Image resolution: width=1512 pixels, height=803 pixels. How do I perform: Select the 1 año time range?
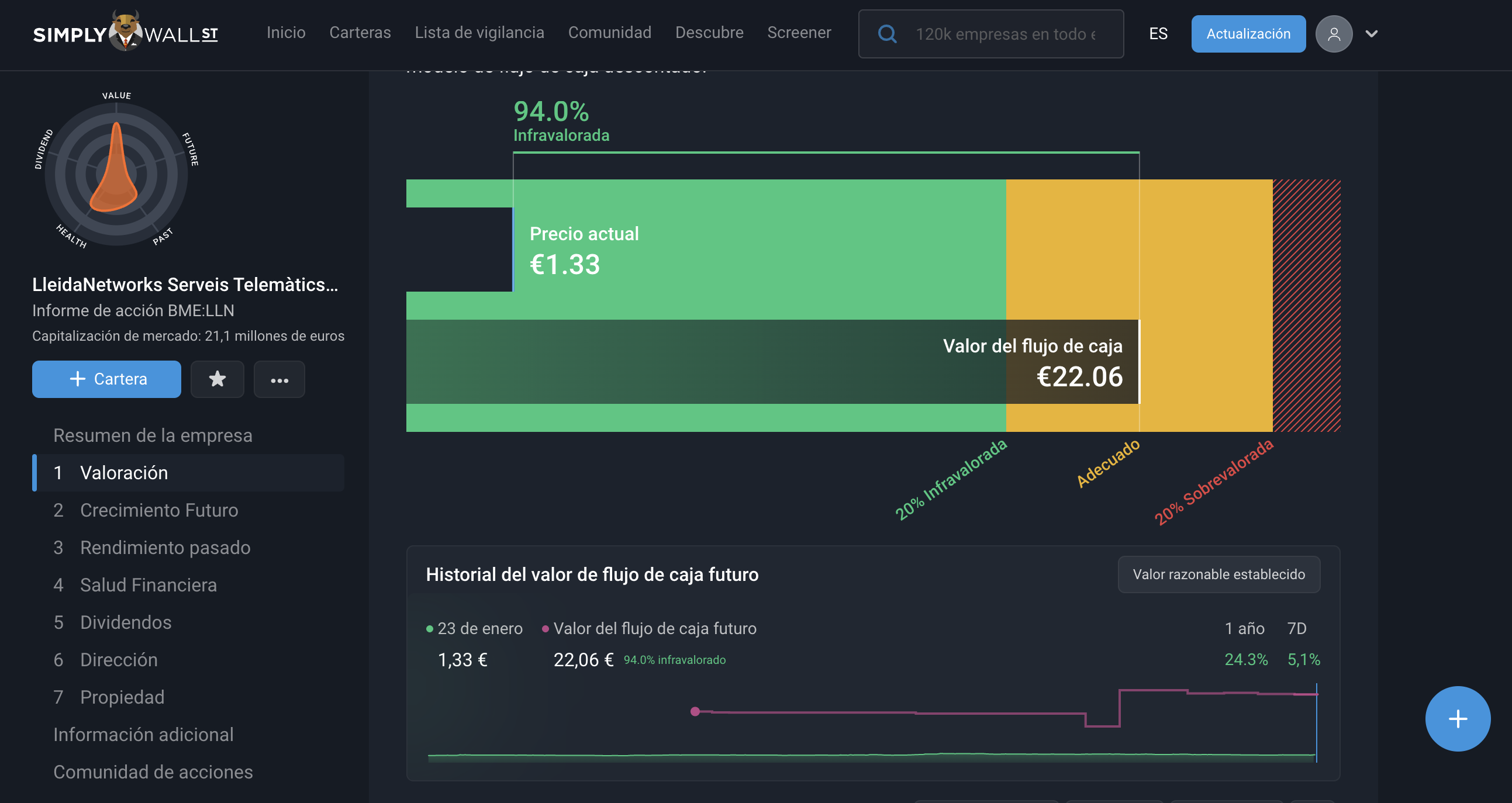point(1244,628)
